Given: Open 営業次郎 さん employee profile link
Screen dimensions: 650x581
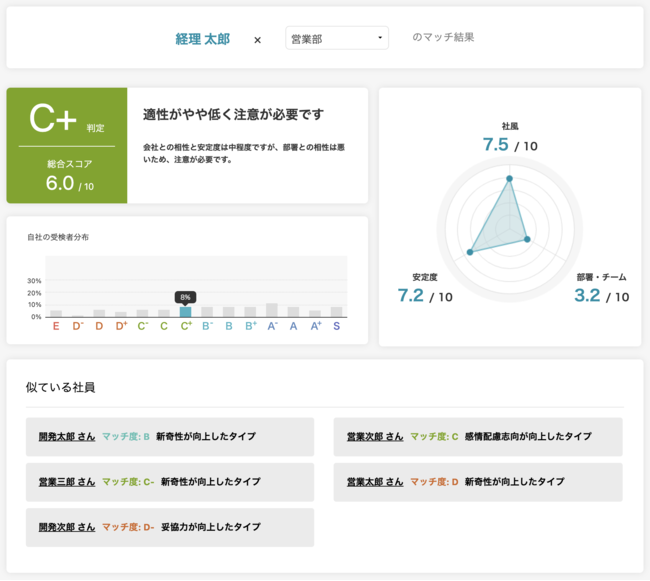Looking at the screenshot, I should pyautogui.click(x=375, y=436).
